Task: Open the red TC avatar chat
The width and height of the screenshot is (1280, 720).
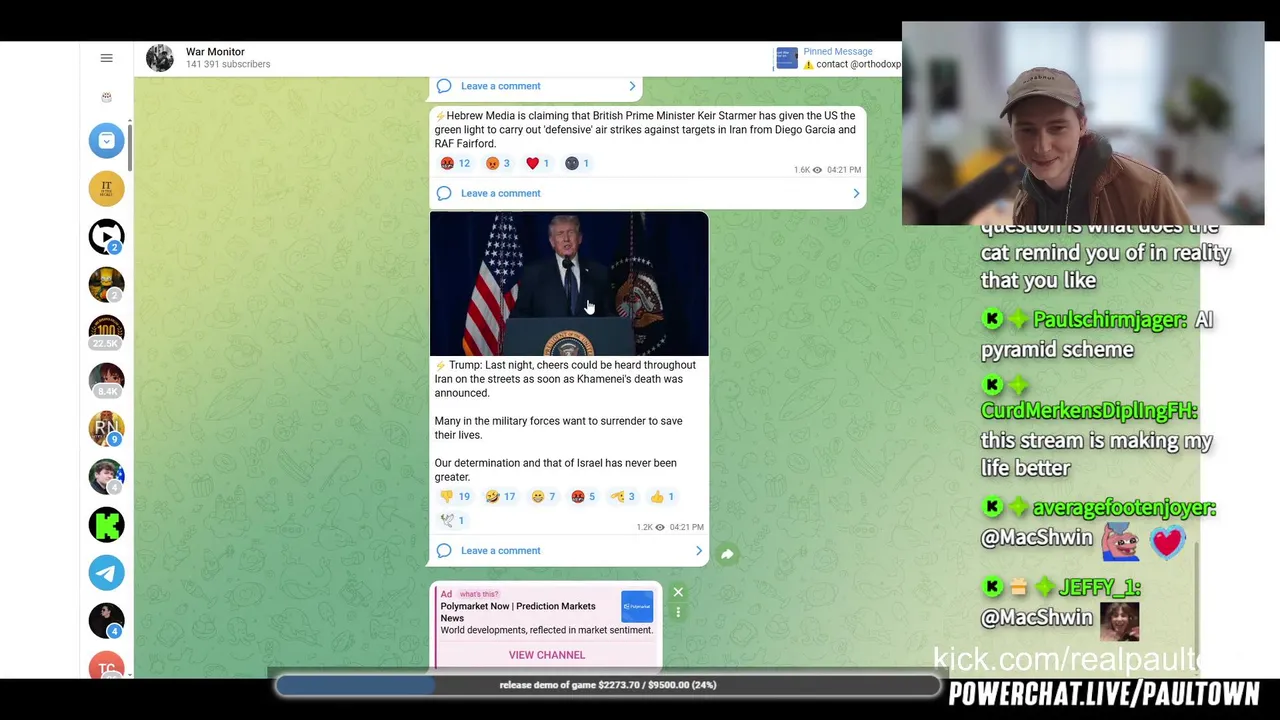Action: tap(106, 665)
